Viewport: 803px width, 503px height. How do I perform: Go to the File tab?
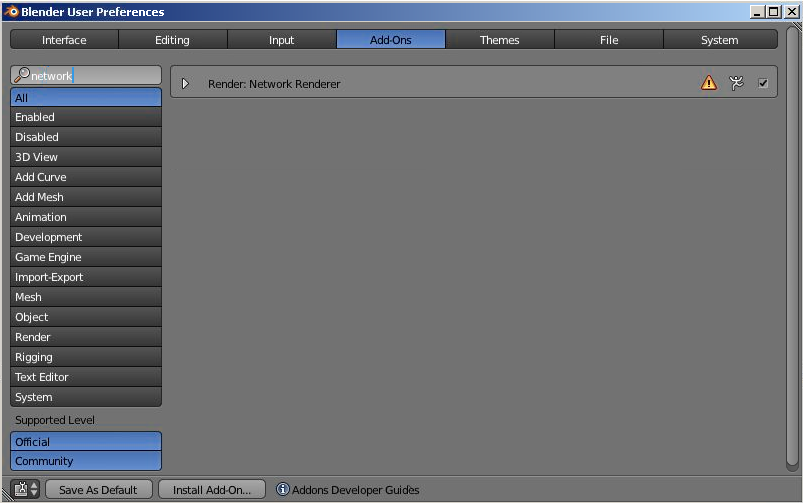(x=609, y=39)
